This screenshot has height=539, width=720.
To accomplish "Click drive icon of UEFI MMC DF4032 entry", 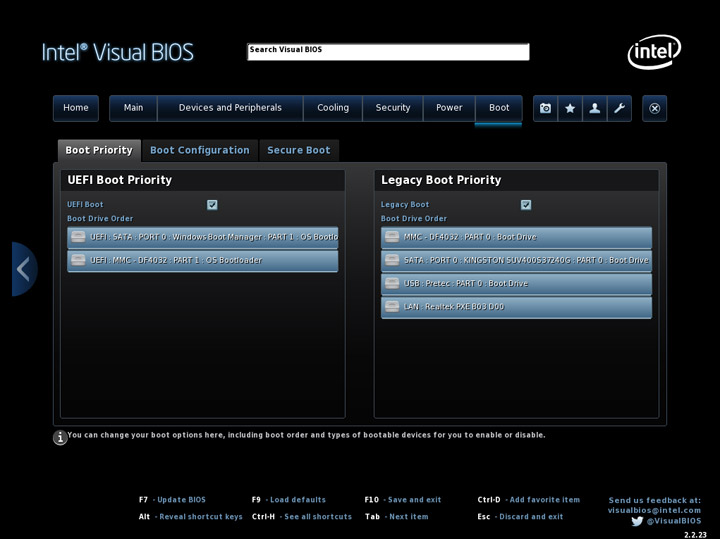I will (78, 260).
